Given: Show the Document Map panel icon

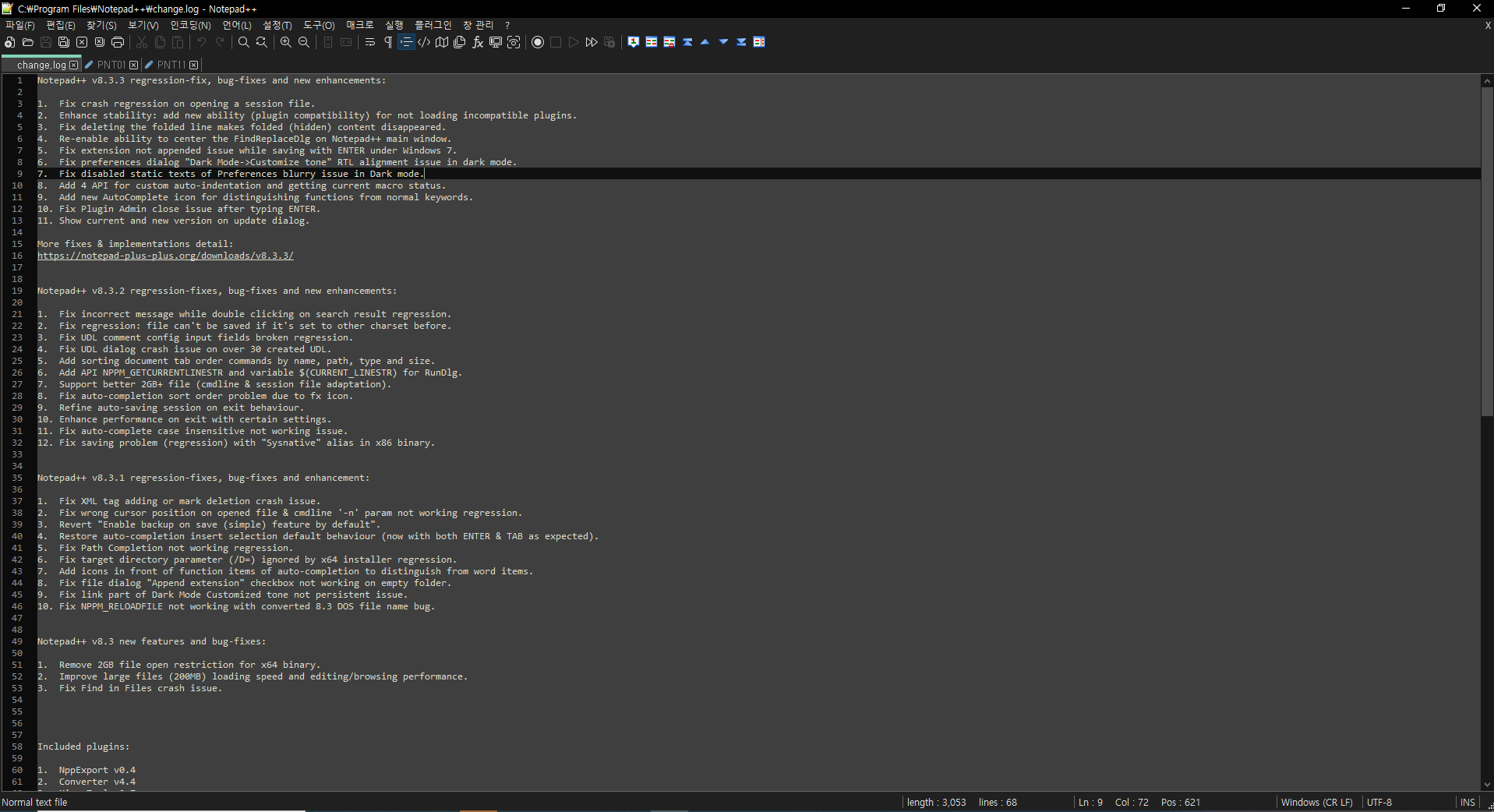Looking at the screenshot, I should [x=442, y=42].
